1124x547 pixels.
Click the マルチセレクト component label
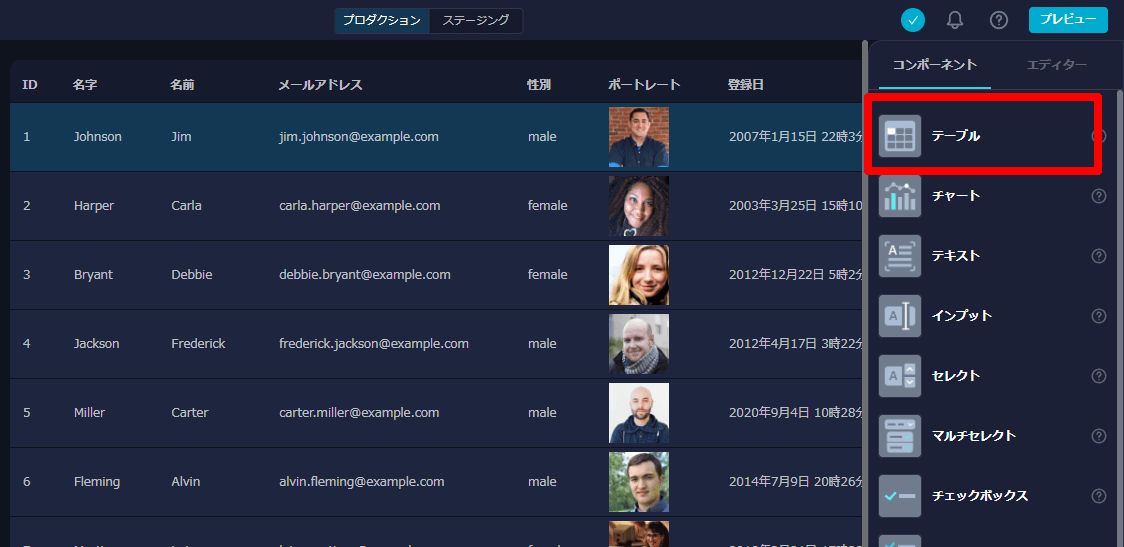(973, 436)
